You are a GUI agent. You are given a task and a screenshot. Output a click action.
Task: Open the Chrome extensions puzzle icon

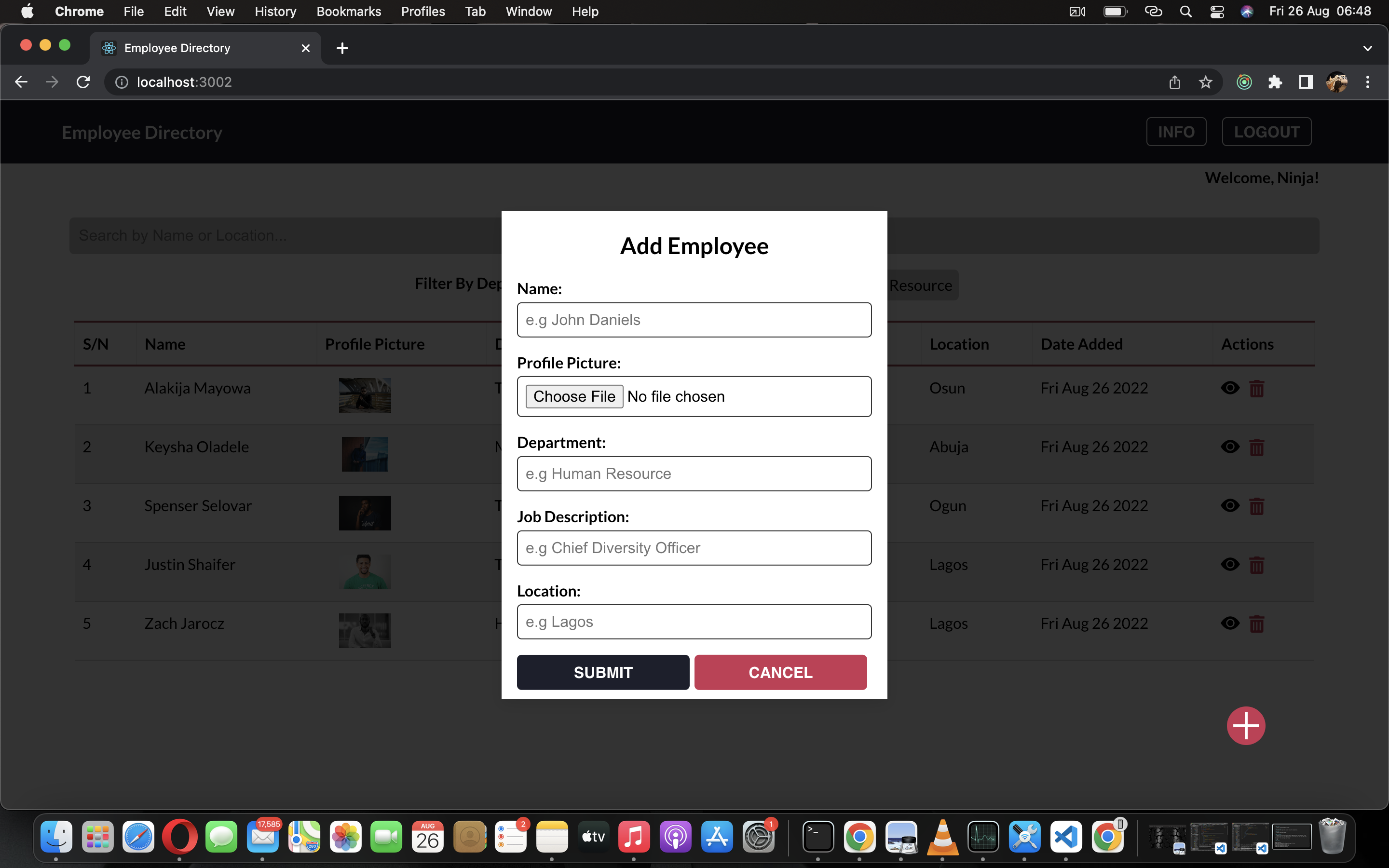coord(1275,82)
